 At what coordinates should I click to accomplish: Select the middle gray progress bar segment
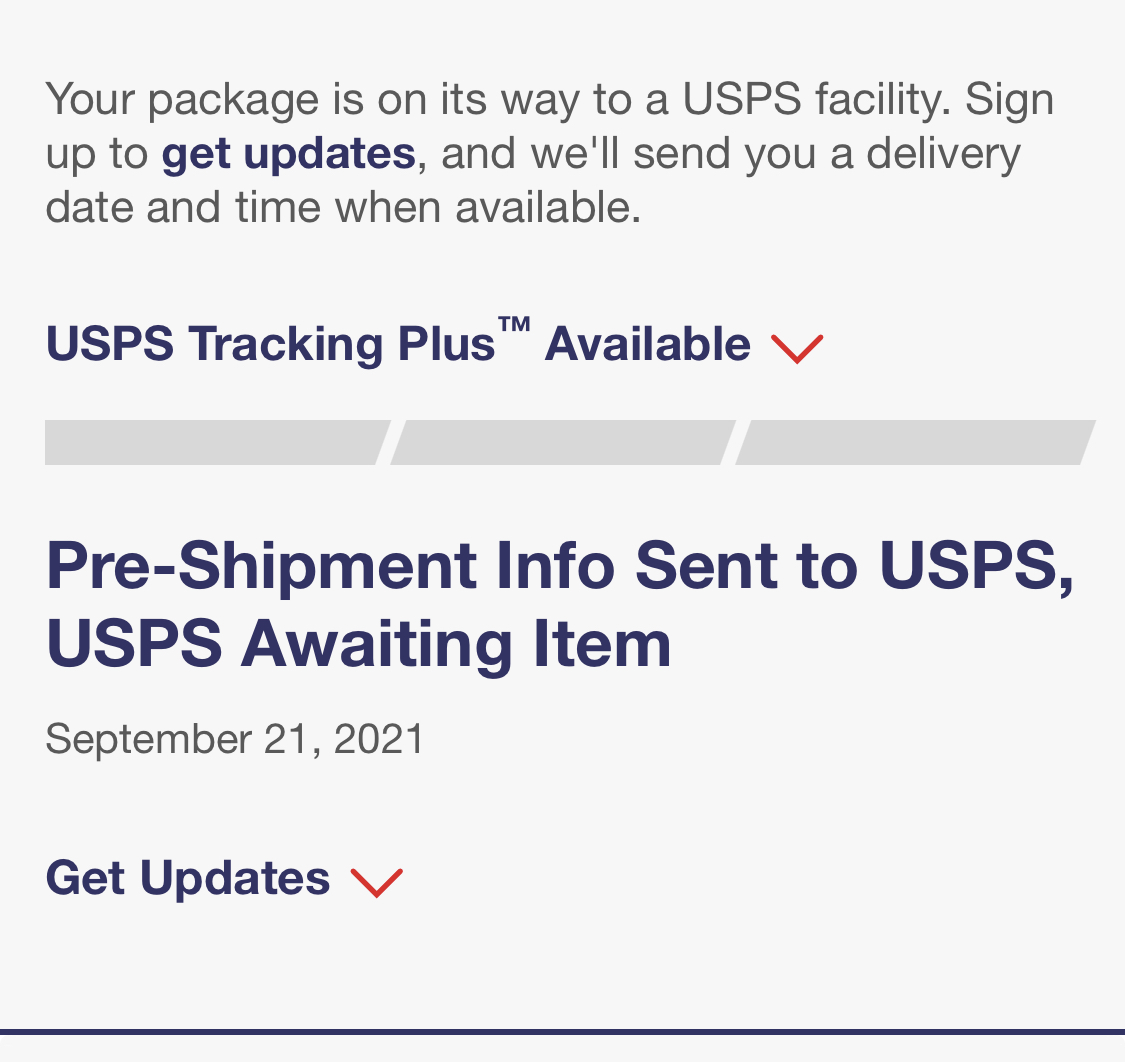[562, 442]
